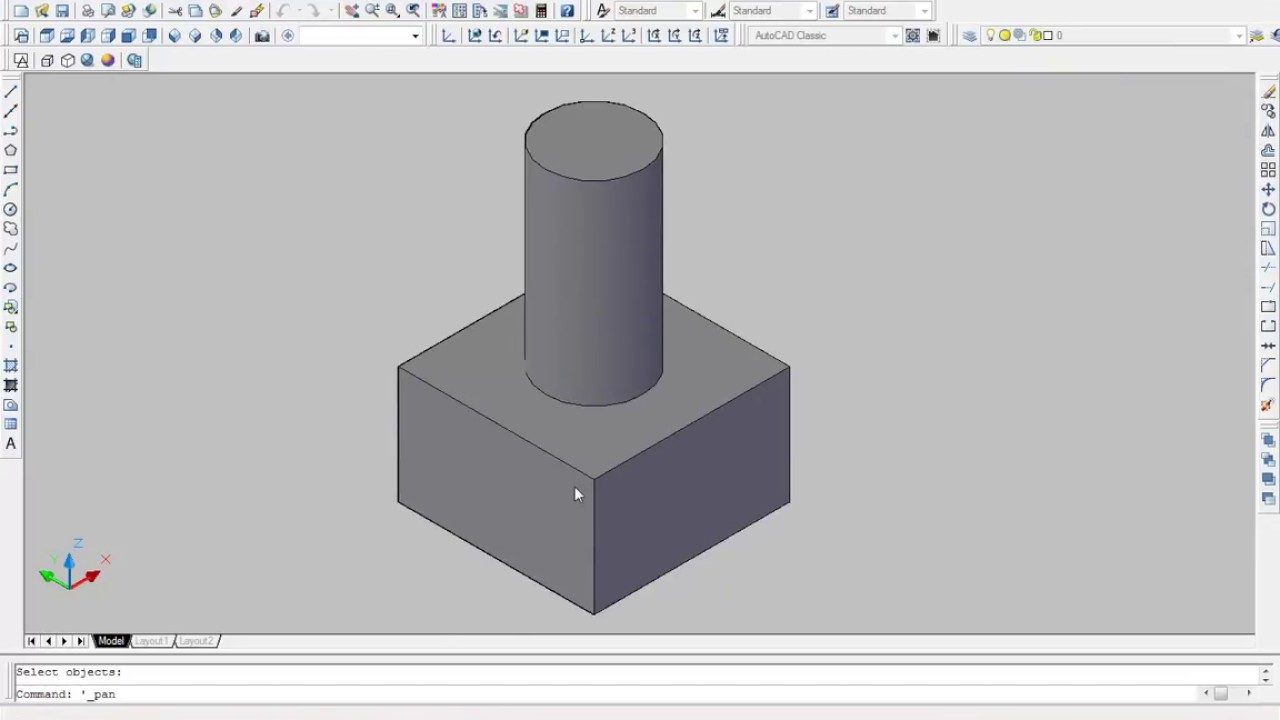The height and width of the screenshot is (720, 1280).
Task: Go to previous layout tab arrow
Action: point(48,641)
